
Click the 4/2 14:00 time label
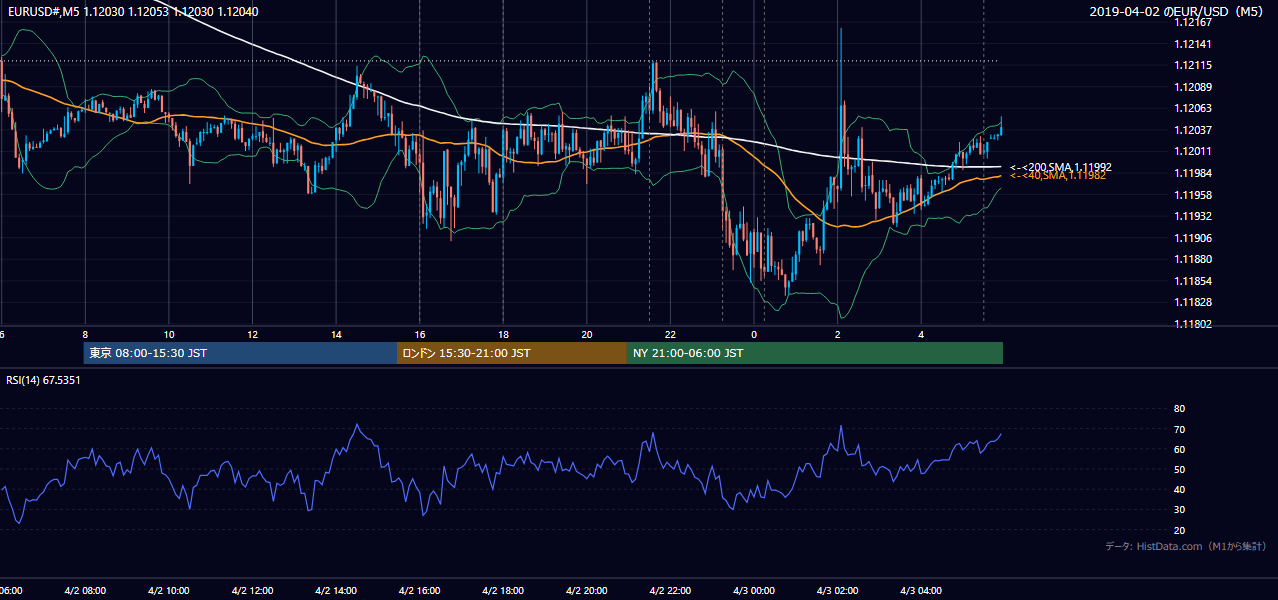335,590
